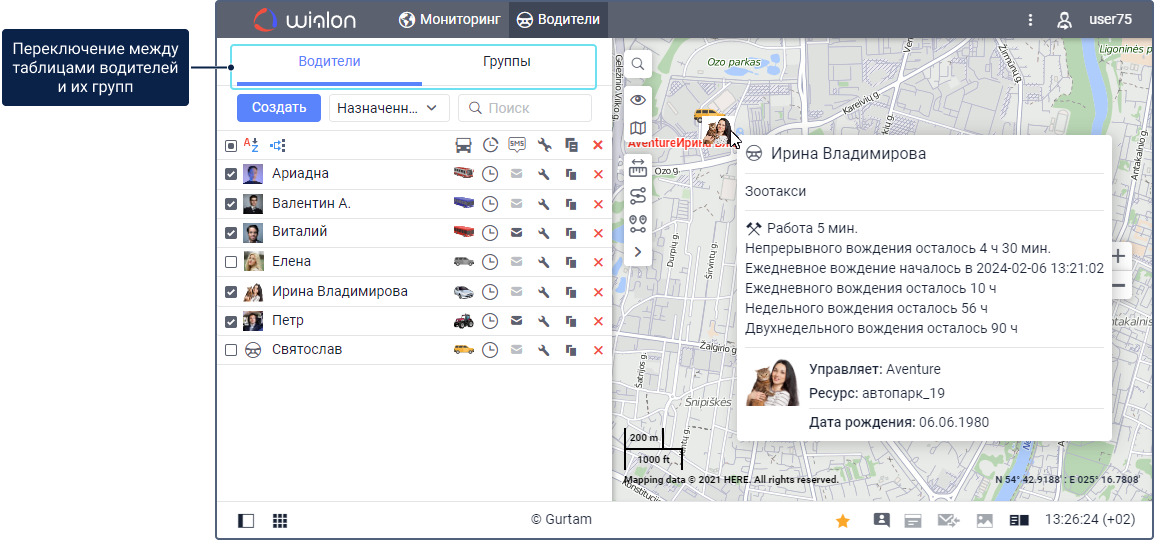Open the Назначенные filter dropdown
The width and height of the screenshot is (1154, 540).
point(388,108)
